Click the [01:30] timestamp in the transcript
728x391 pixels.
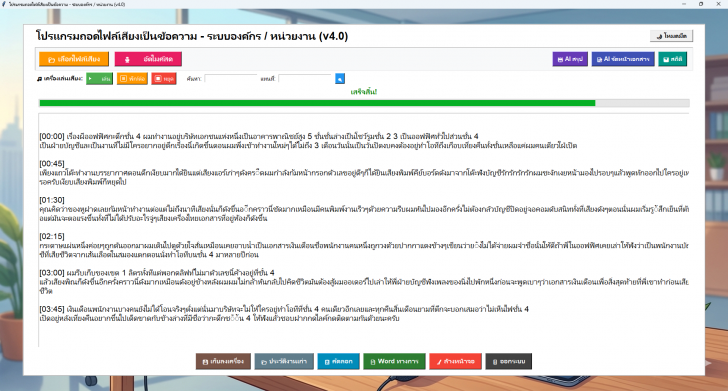coord(52,200)
